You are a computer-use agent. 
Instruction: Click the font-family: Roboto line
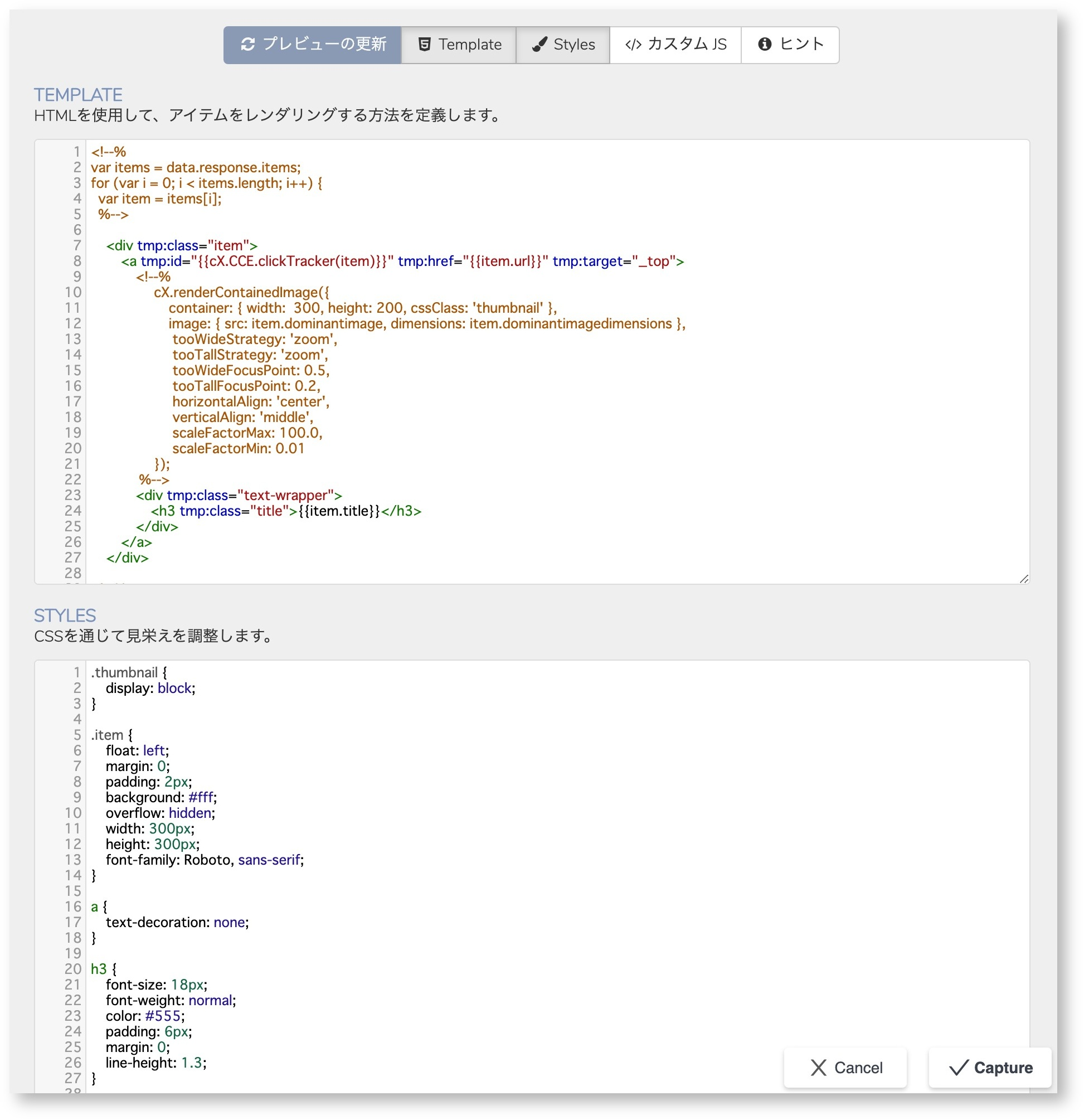205,860
